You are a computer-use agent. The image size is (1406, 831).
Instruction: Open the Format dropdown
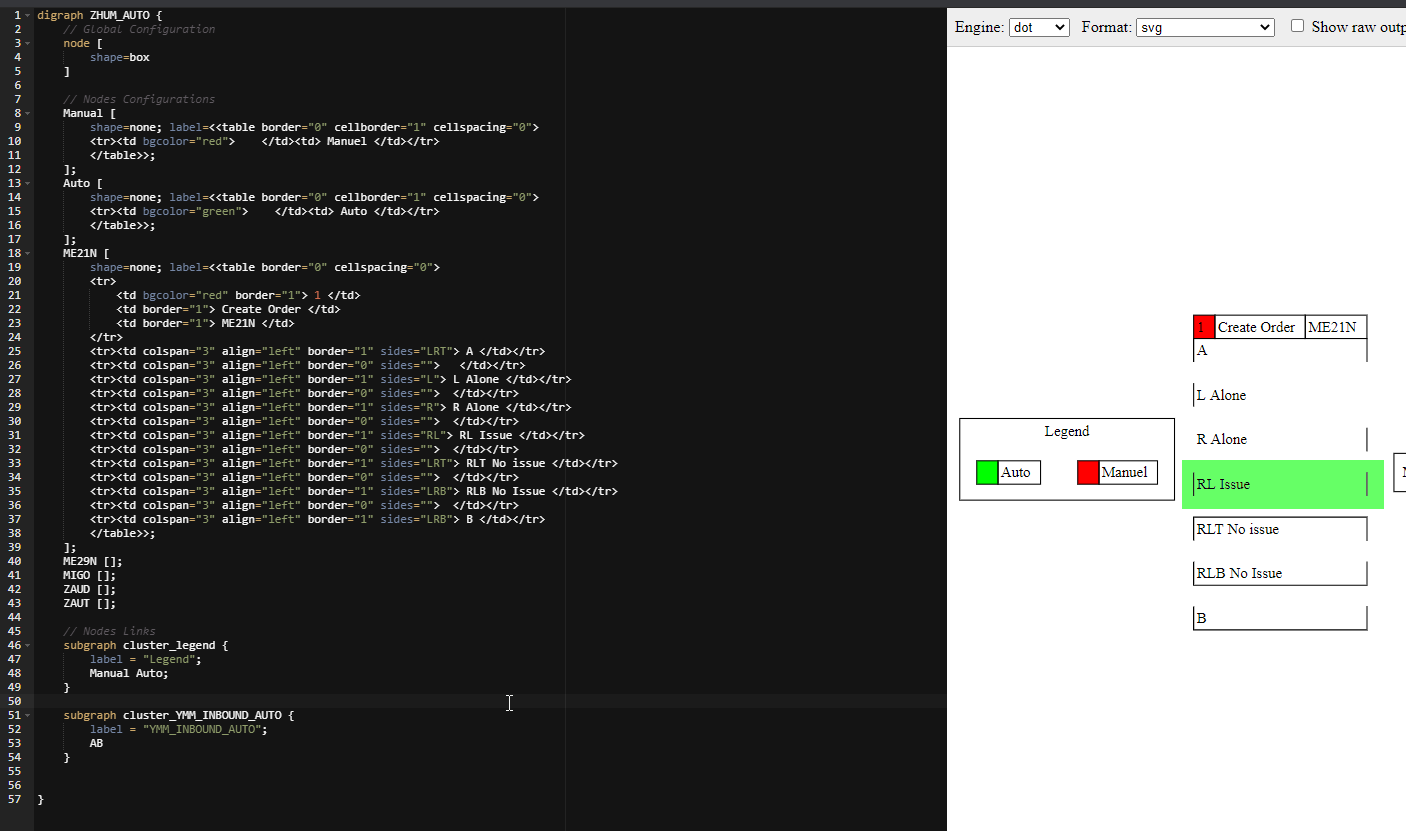click(x=1204, y=27)
